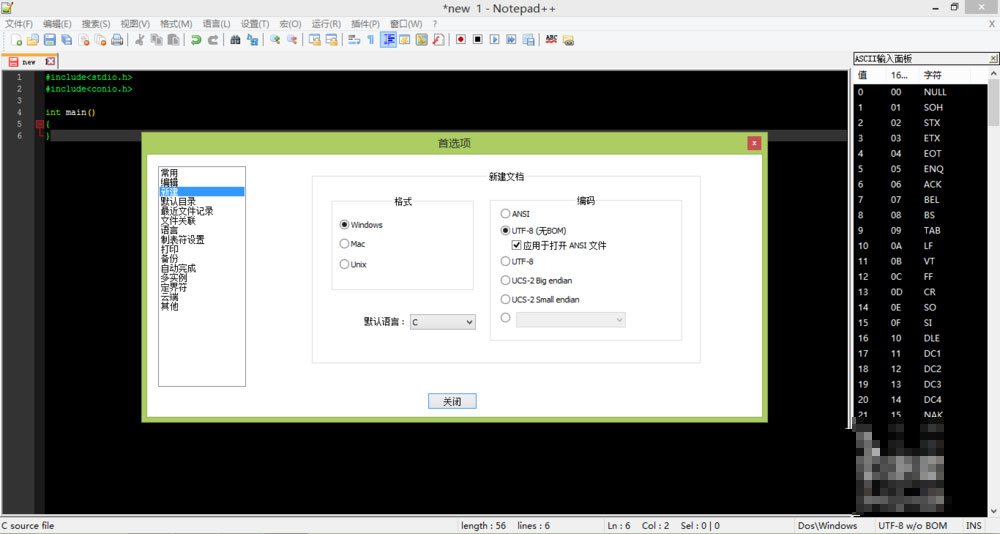The width and height of the screenshot is (1000, 534).
Task: Choose plain UTF-8 encoding radio button
Action: coord(505,261)
